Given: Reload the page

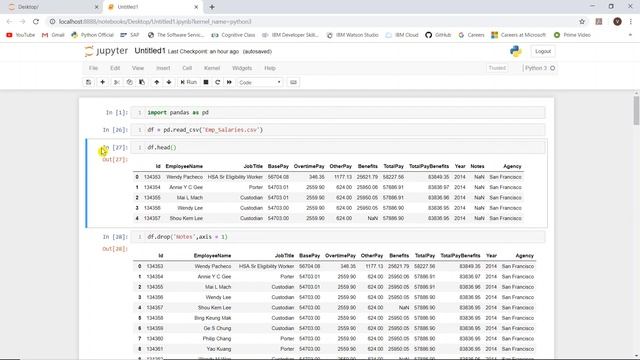Looking at the screenshot, I should [x=36, y=22].
